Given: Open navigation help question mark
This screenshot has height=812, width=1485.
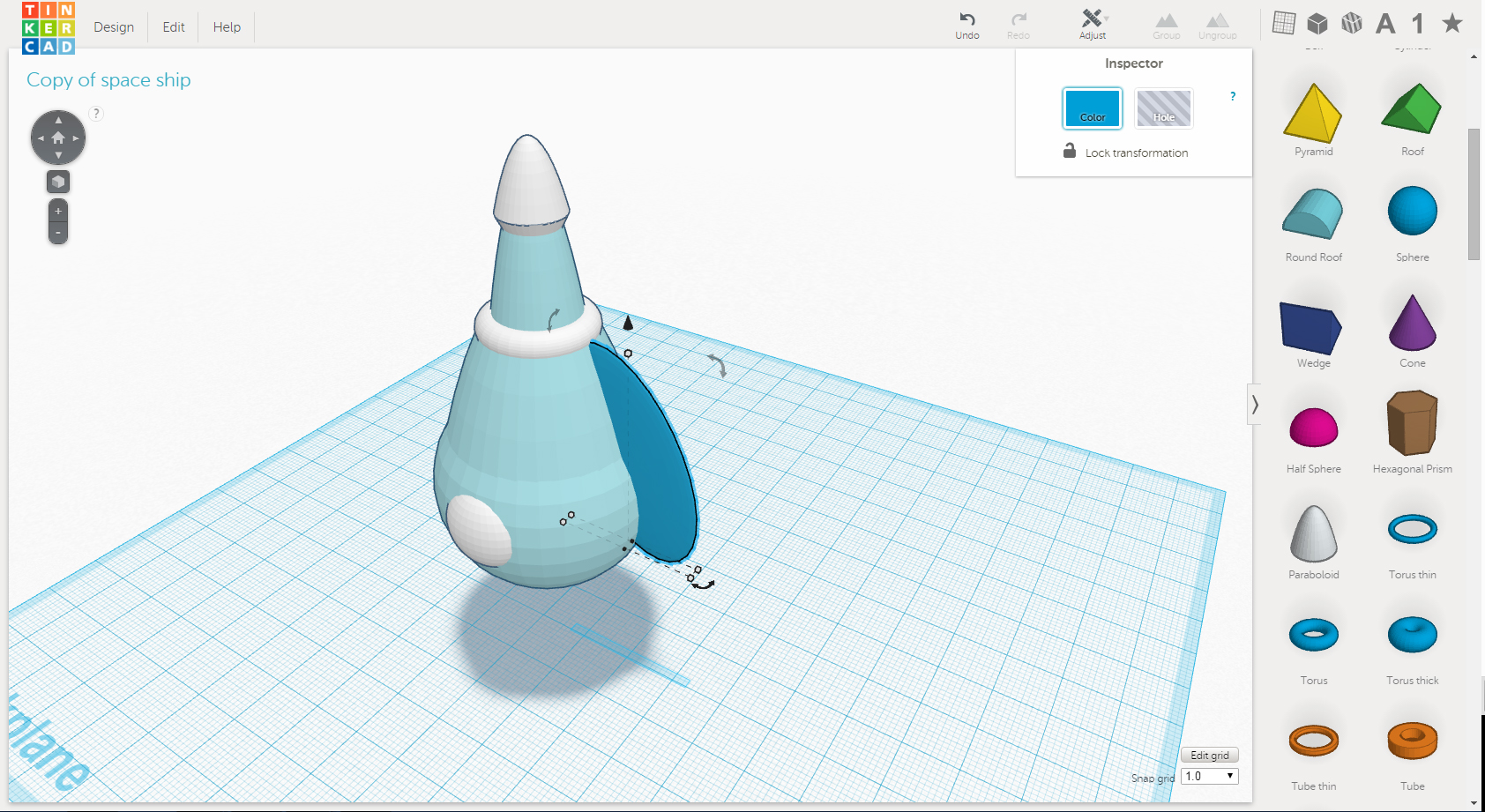Looking at the screenshot, I should coord(96,113).
